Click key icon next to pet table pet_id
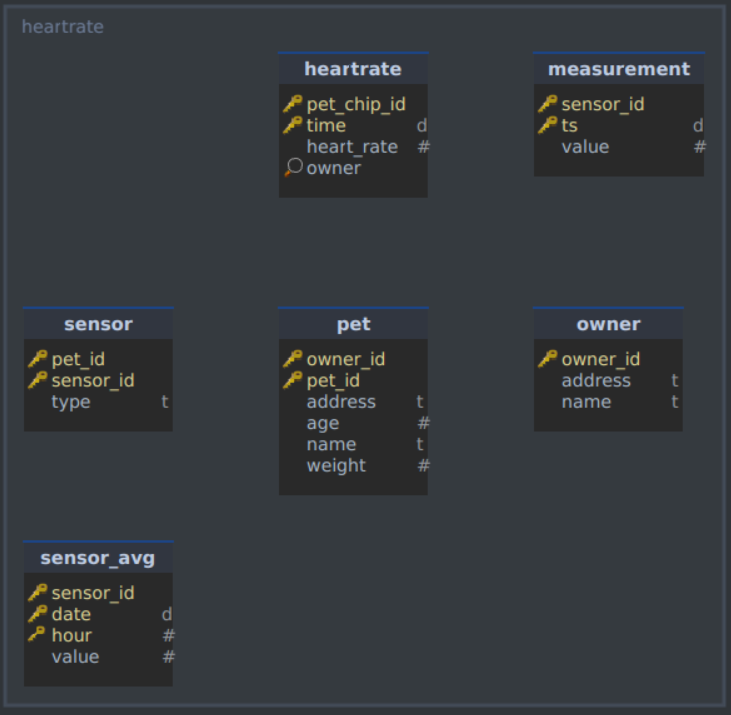731x715 pixels. [293, 380]
